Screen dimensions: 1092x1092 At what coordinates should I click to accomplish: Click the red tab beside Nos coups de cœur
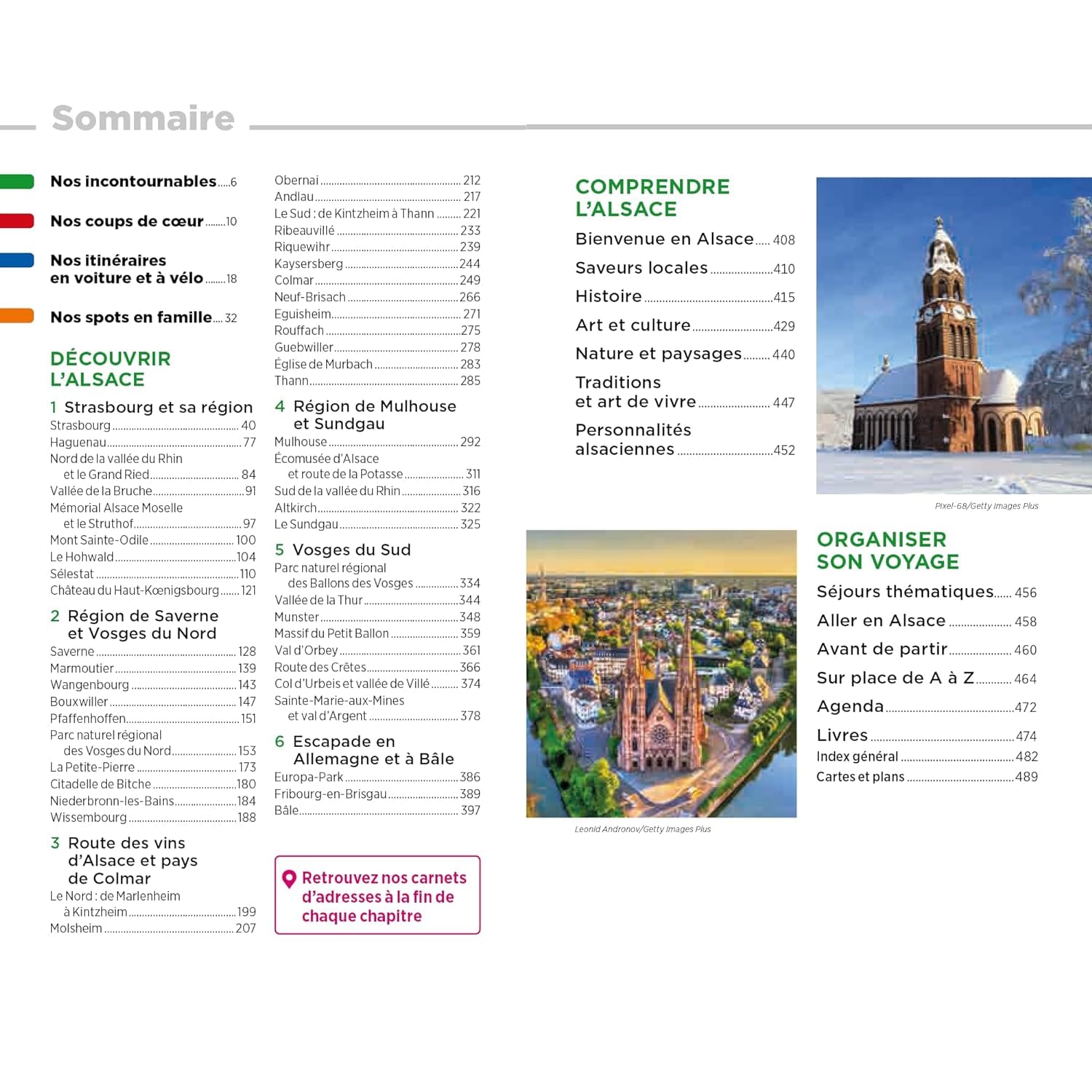(17, 221)
